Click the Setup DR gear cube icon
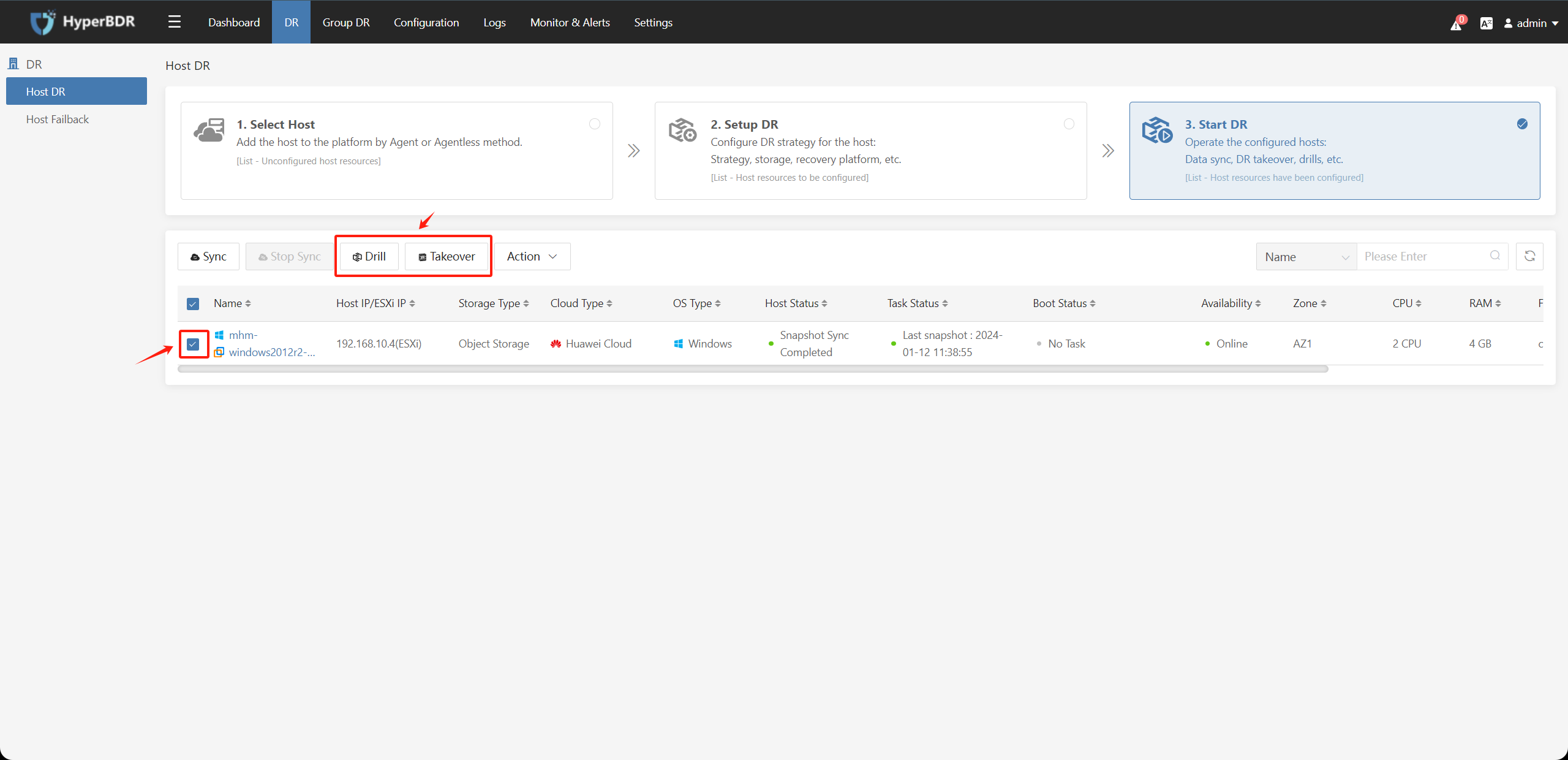This screenshot has width=1568, height=760. [683, 130]
